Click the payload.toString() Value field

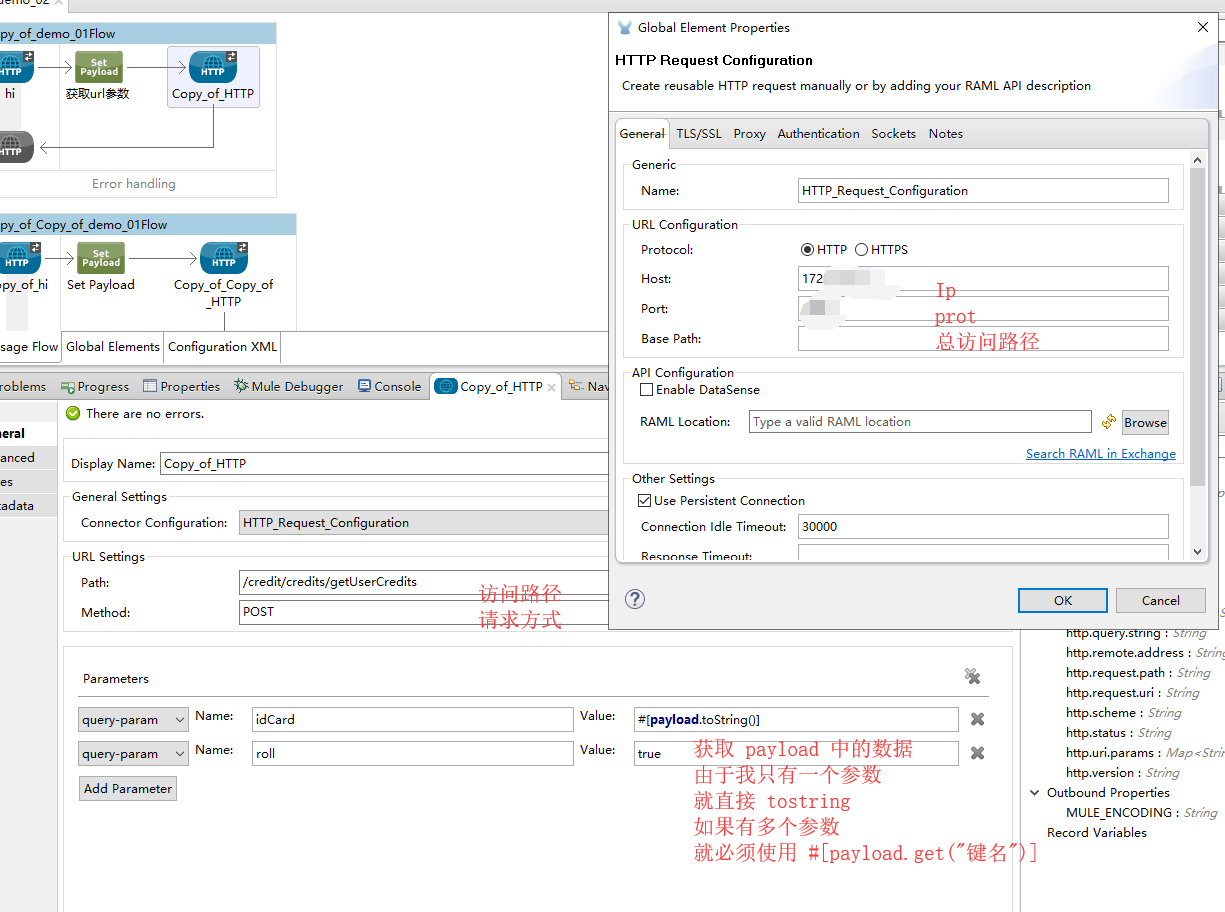[796, 719]
